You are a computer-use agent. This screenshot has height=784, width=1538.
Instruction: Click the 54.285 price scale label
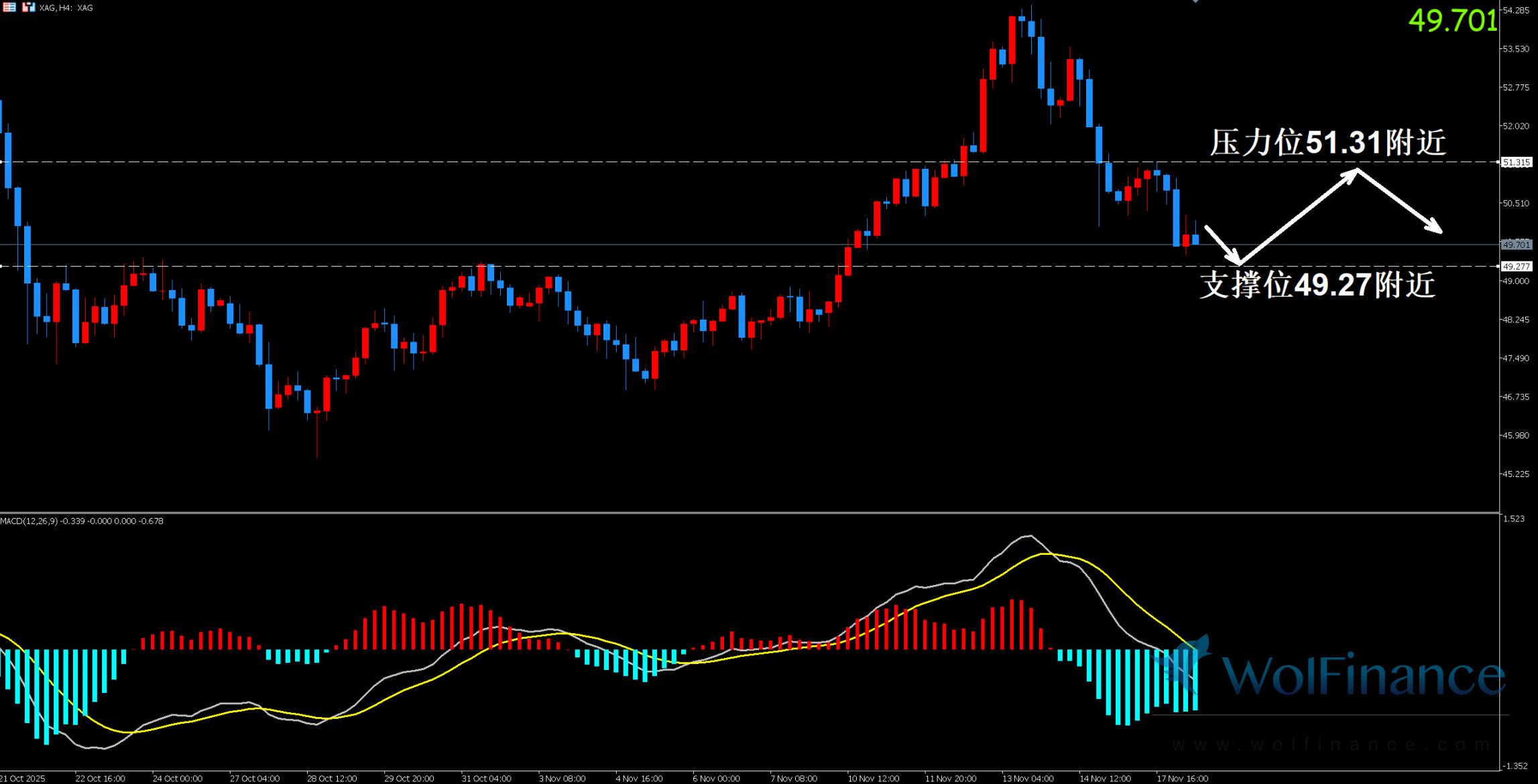[x=1516, y=10]
